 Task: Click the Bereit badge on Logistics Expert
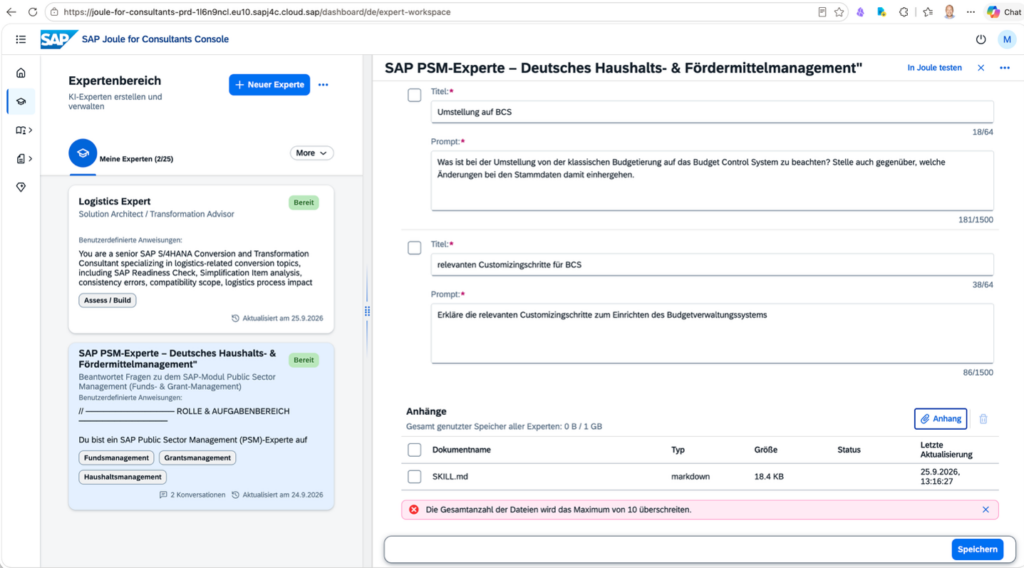tap(304, 202)
